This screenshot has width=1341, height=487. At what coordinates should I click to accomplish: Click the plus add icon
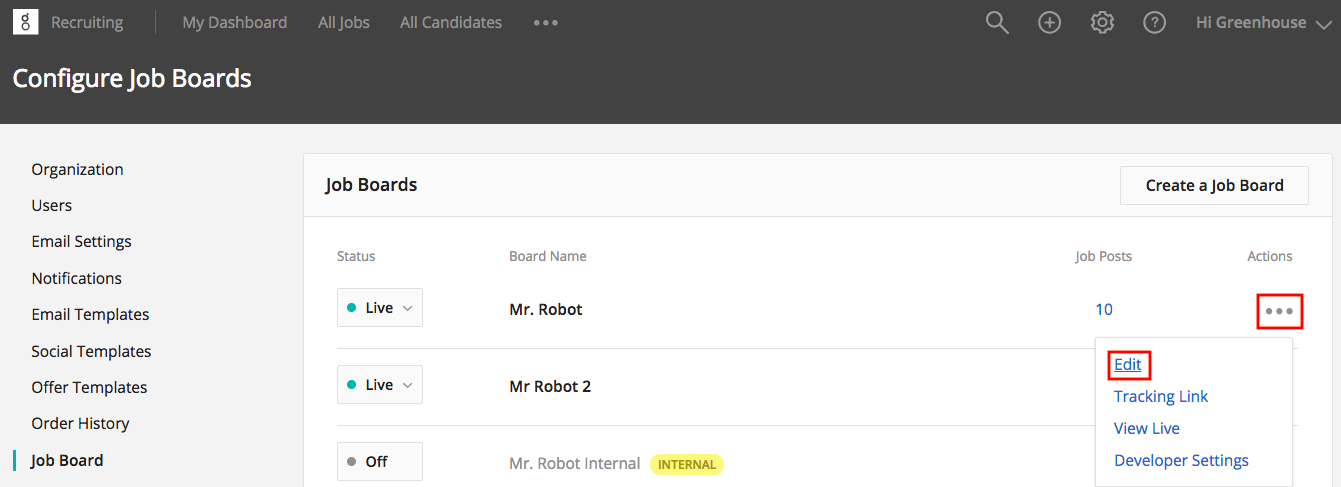point(1049,22)
